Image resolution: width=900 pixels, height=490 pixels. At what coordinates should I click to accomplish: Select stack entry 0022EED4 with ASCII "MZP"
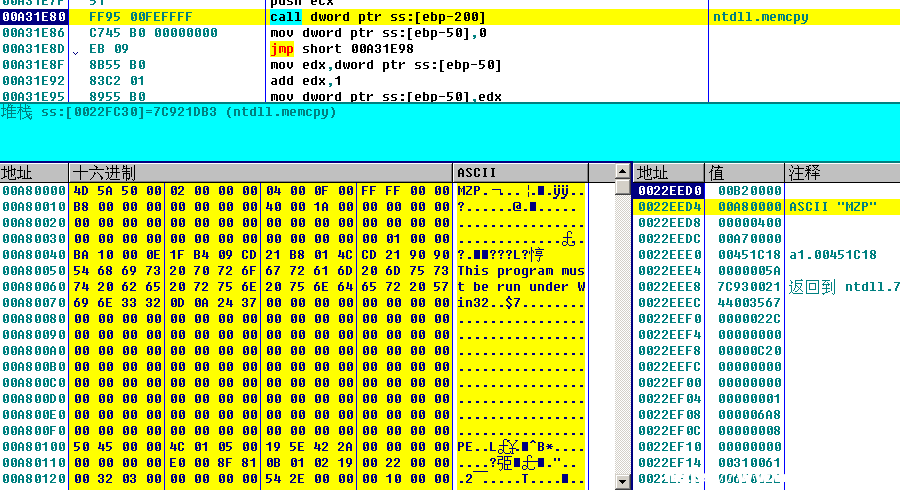pos(767,207)
